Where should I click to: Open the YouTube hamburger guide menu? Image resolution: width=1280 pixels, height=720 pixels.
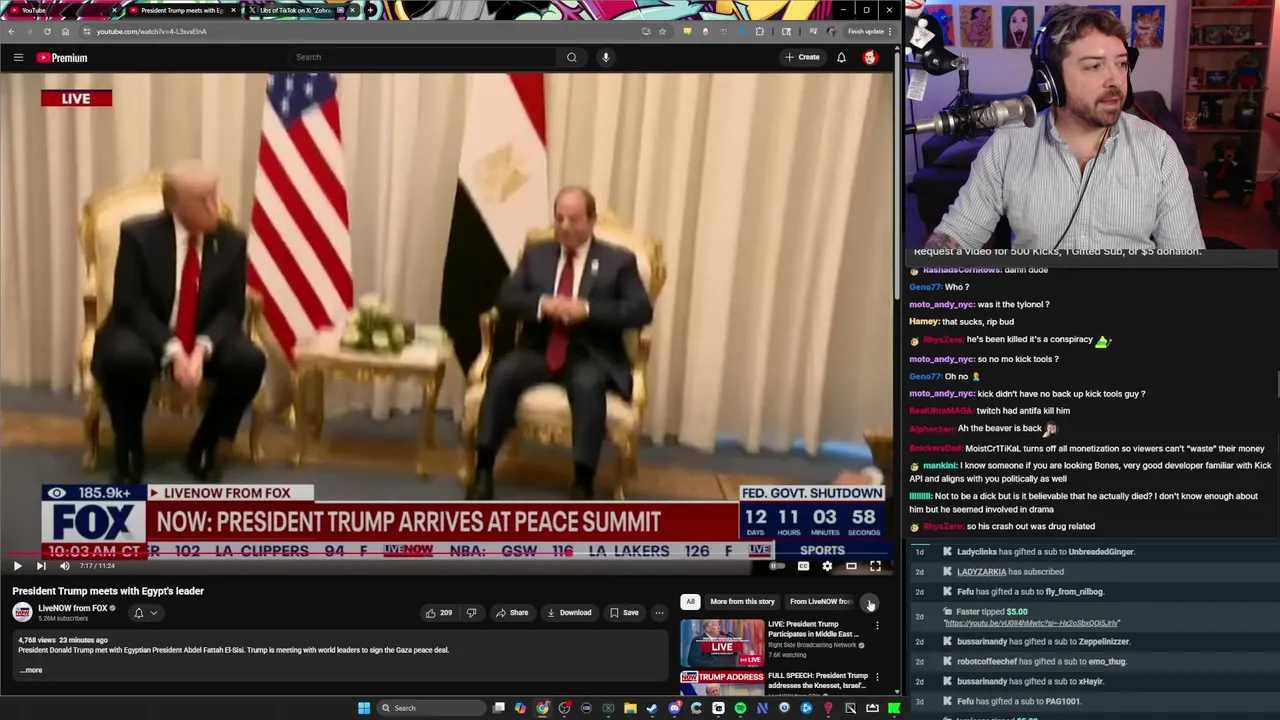click(x=18, y=58)
